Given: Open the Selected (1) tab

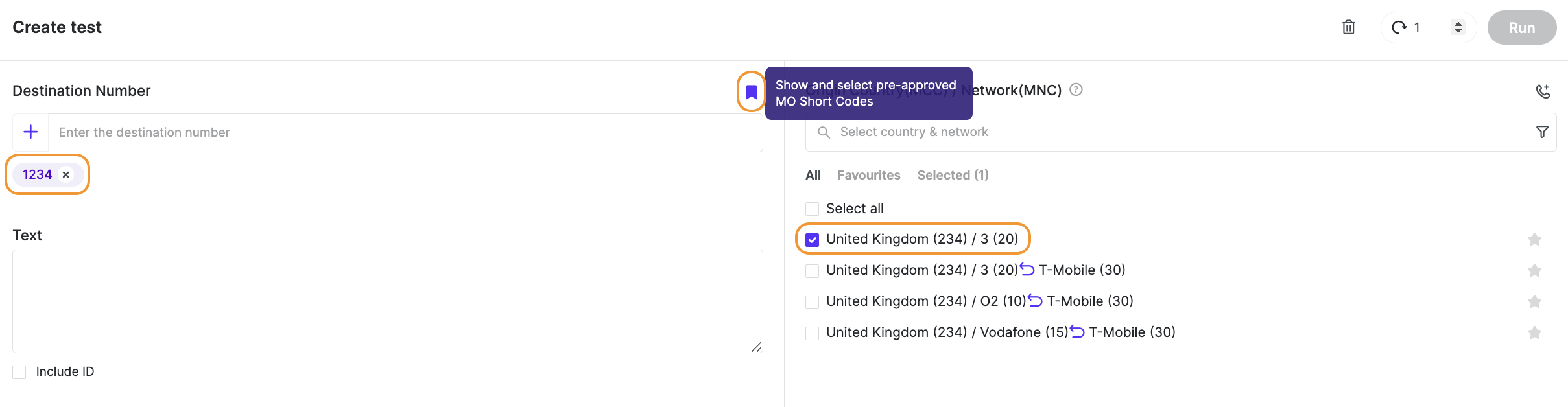Looking at the screenshot, I should point(952,175).
